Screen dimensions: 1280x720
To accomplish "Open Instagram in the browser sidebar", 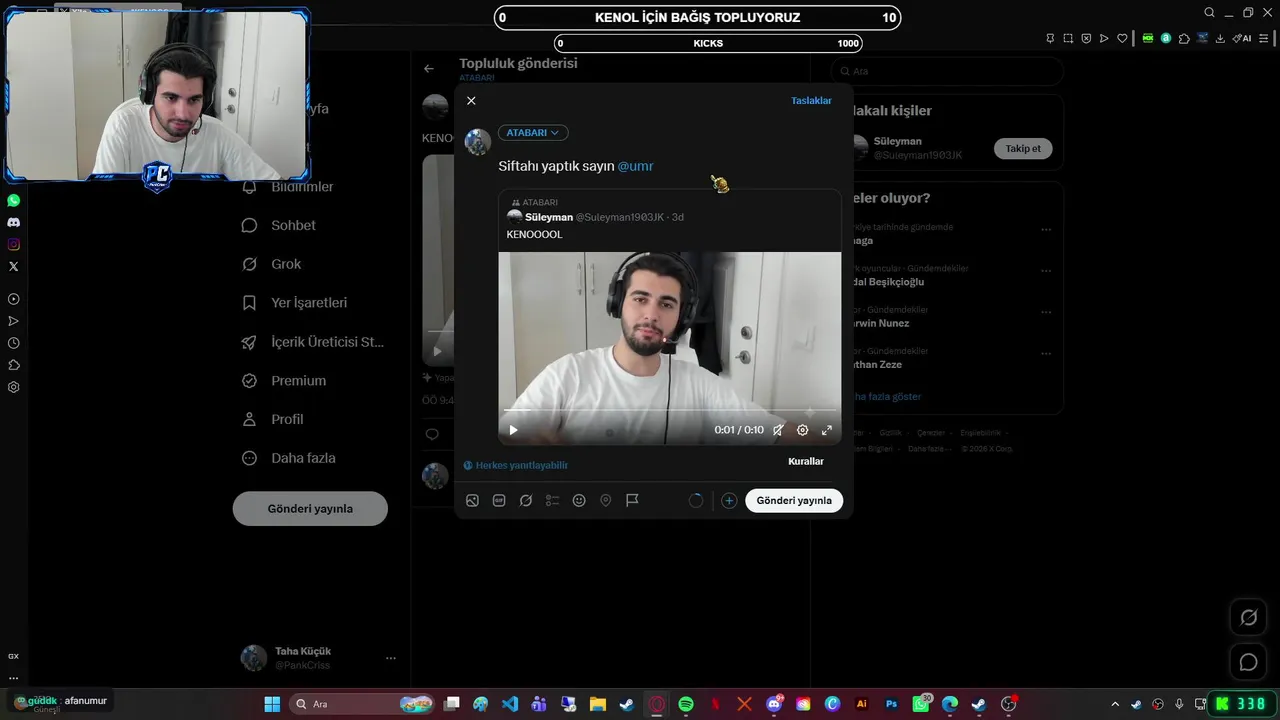I will click(13, 245).
